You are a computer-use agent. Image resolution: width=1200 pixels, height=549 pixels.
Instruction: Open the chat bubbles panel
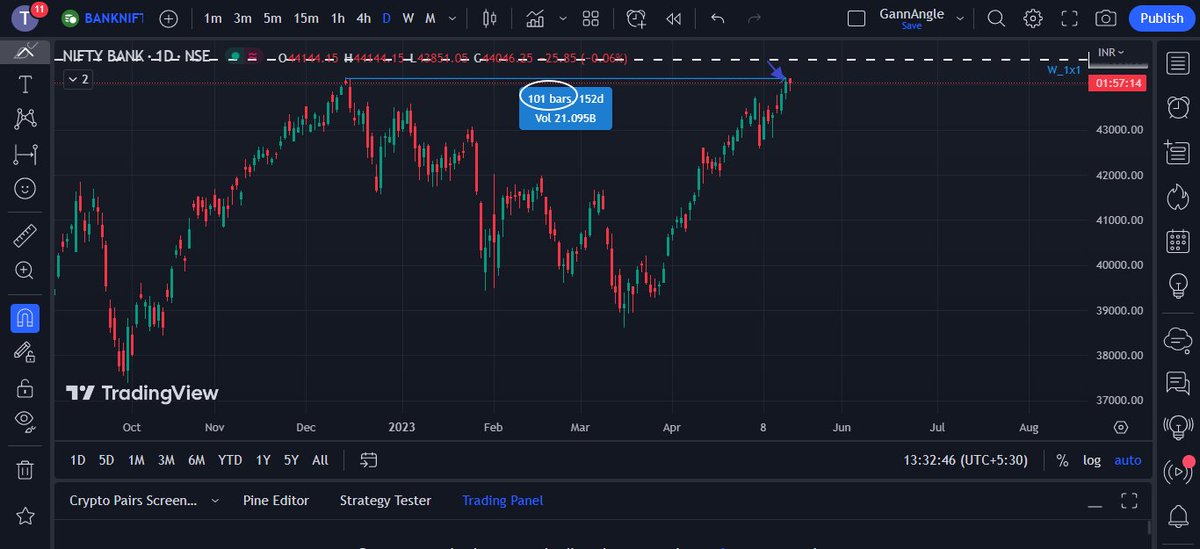pyautogui.click(x=1177, y=382)
